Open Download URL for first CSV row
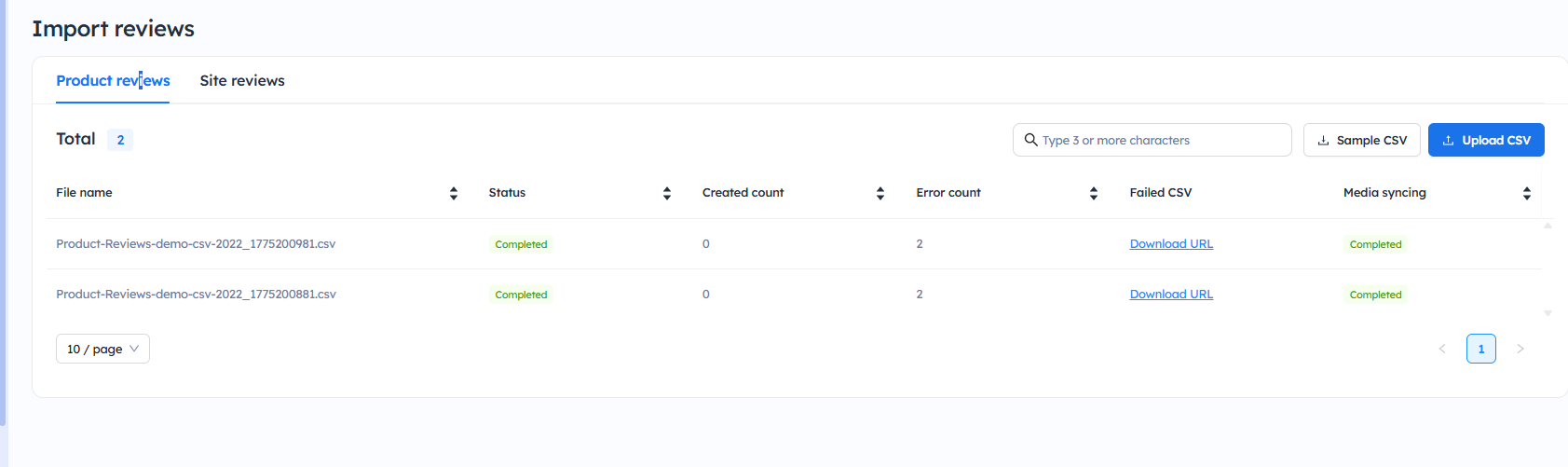Image resolution: width=1568 pixels, height=467 pixels. [1171, 244]
